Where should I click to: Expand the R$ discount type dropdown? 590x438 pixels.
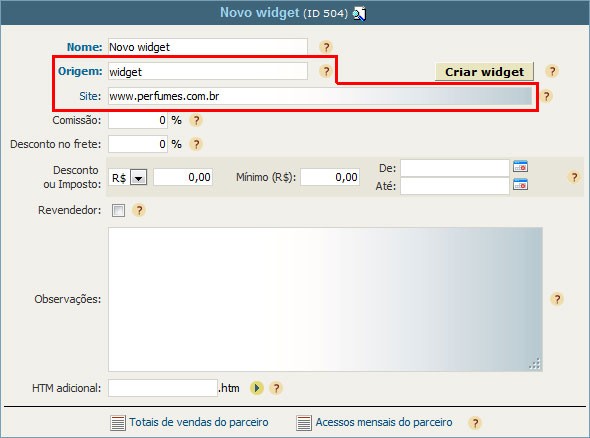pyautogui.click(x=138, y=177)
